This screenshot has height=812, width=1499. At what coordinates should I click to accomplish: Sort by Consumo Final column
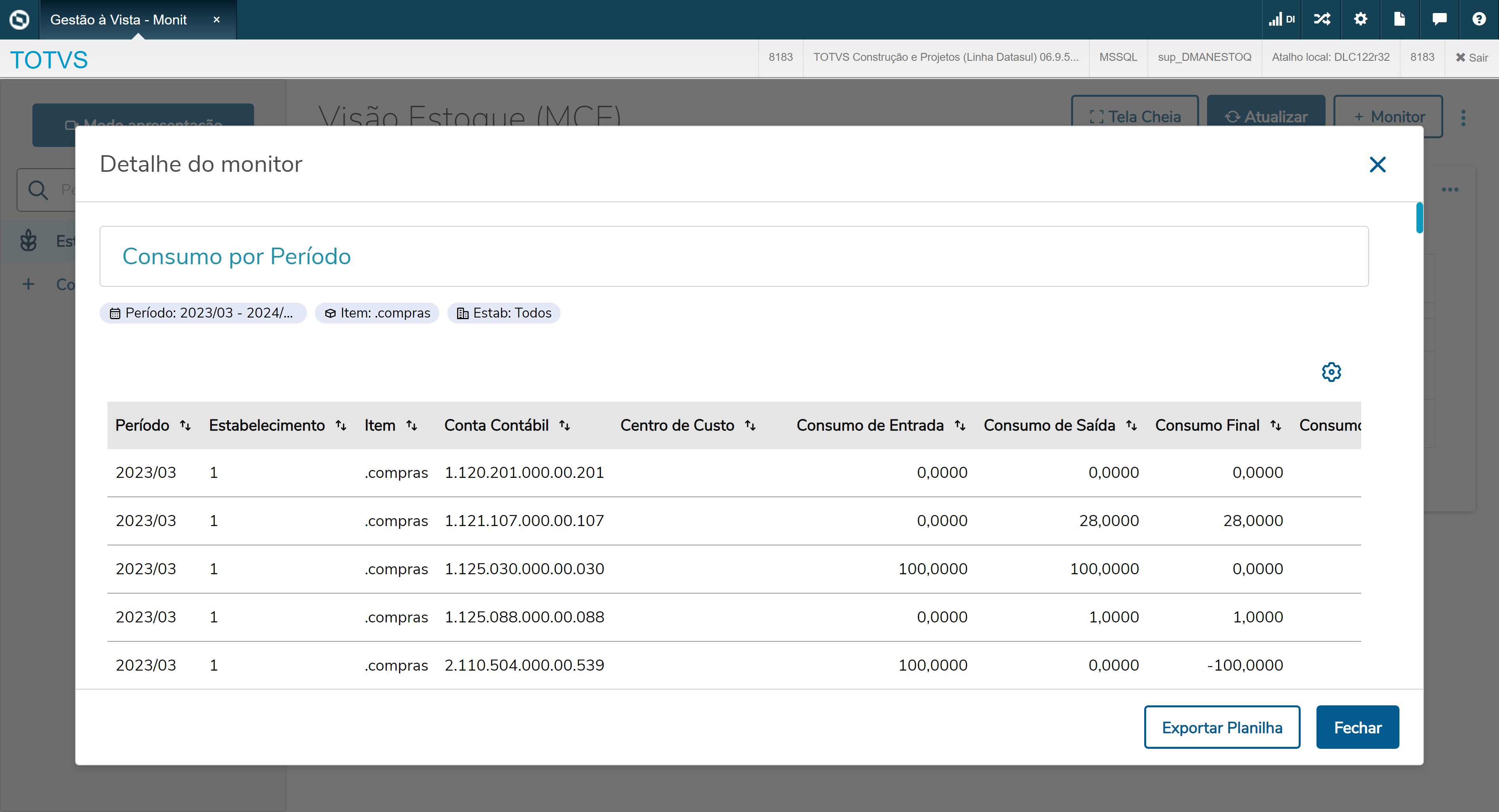coord(1275,425)
